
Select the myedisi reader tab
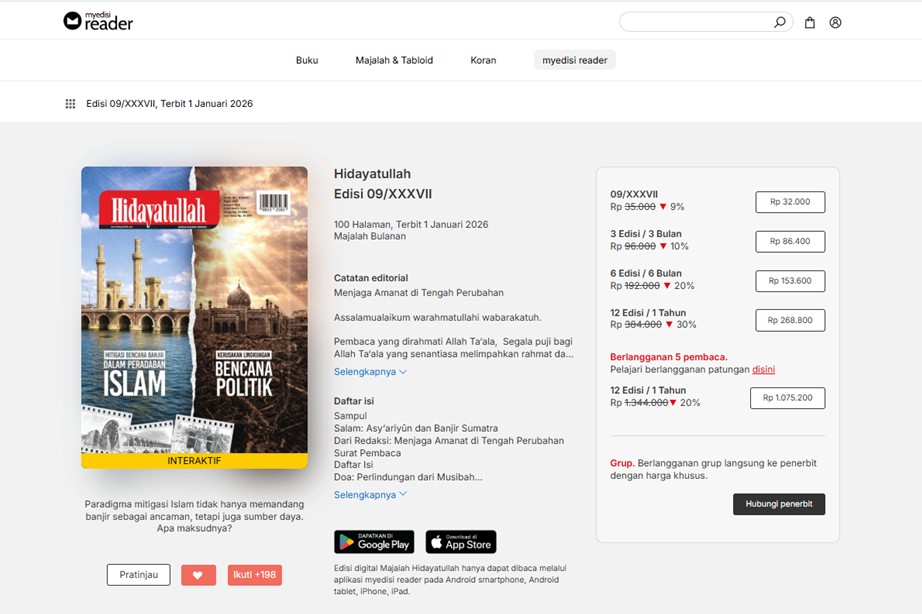(x=574, y=60)
